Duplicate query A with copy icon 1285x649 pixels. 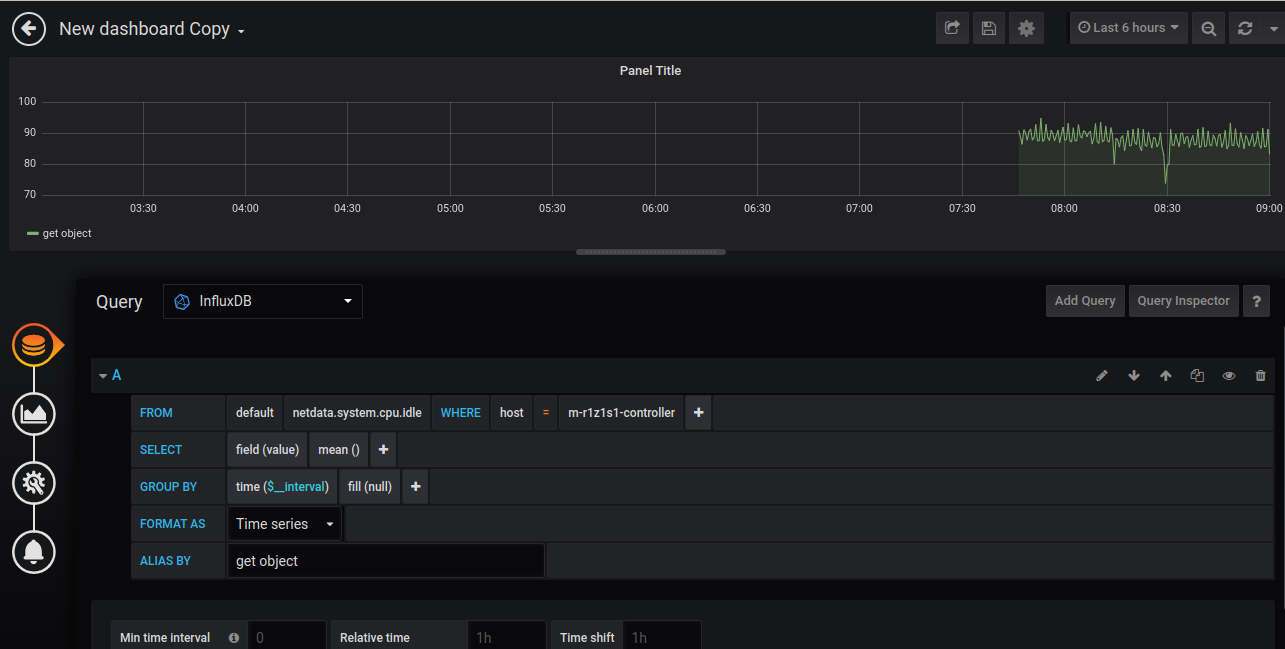[x=1197, y=376]
